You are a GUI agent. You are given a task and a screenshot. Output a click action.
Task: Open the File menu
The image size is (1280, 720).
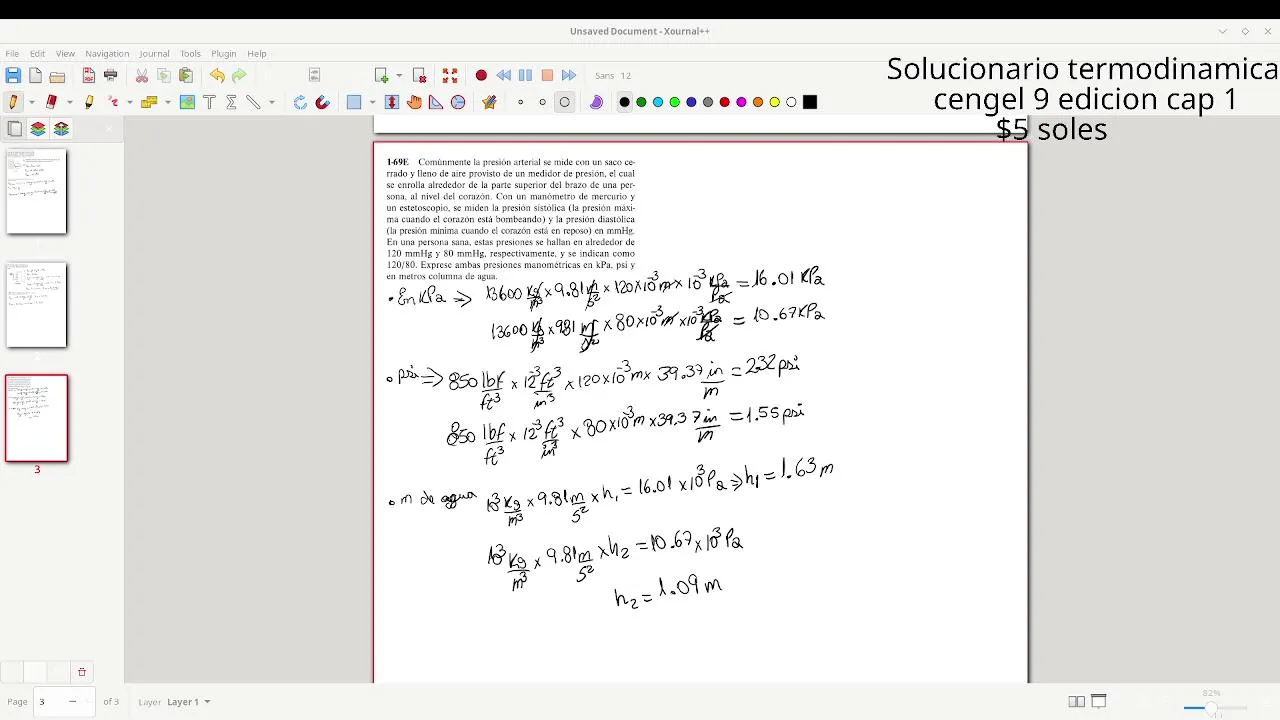pyautogui.click(x=12, y=53)
